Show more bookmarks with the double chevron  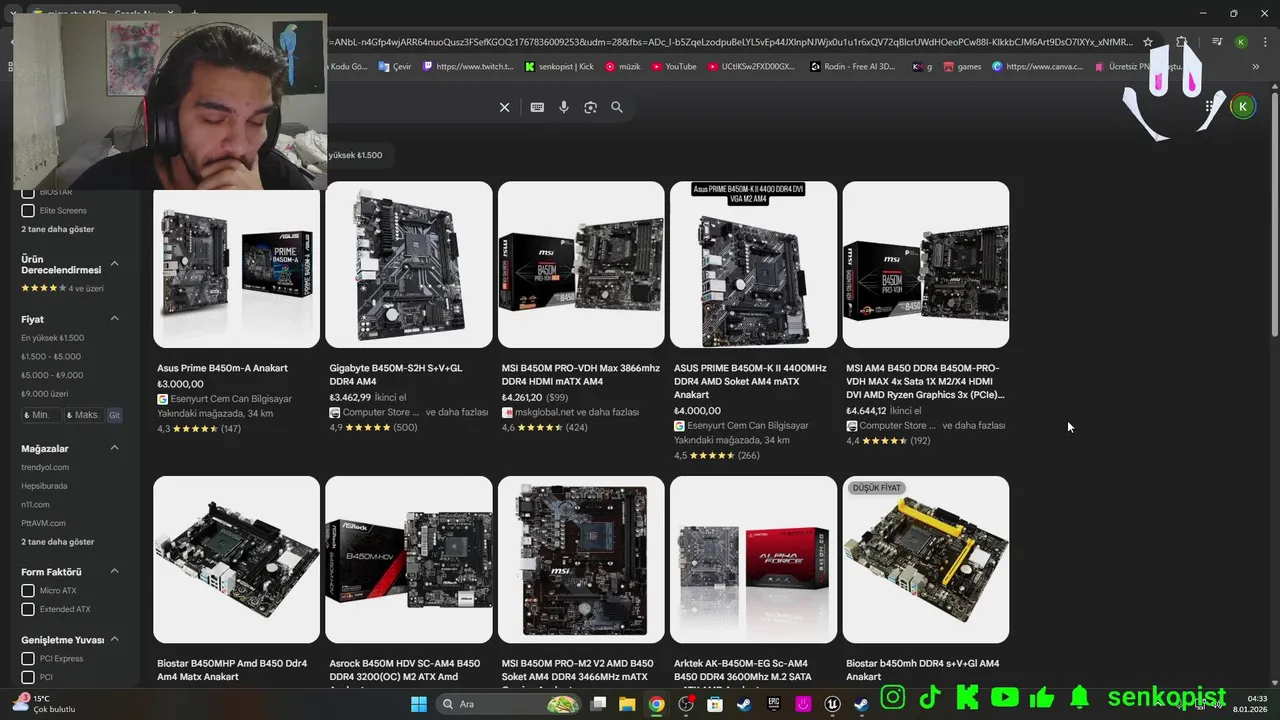tap(1255, 67)
